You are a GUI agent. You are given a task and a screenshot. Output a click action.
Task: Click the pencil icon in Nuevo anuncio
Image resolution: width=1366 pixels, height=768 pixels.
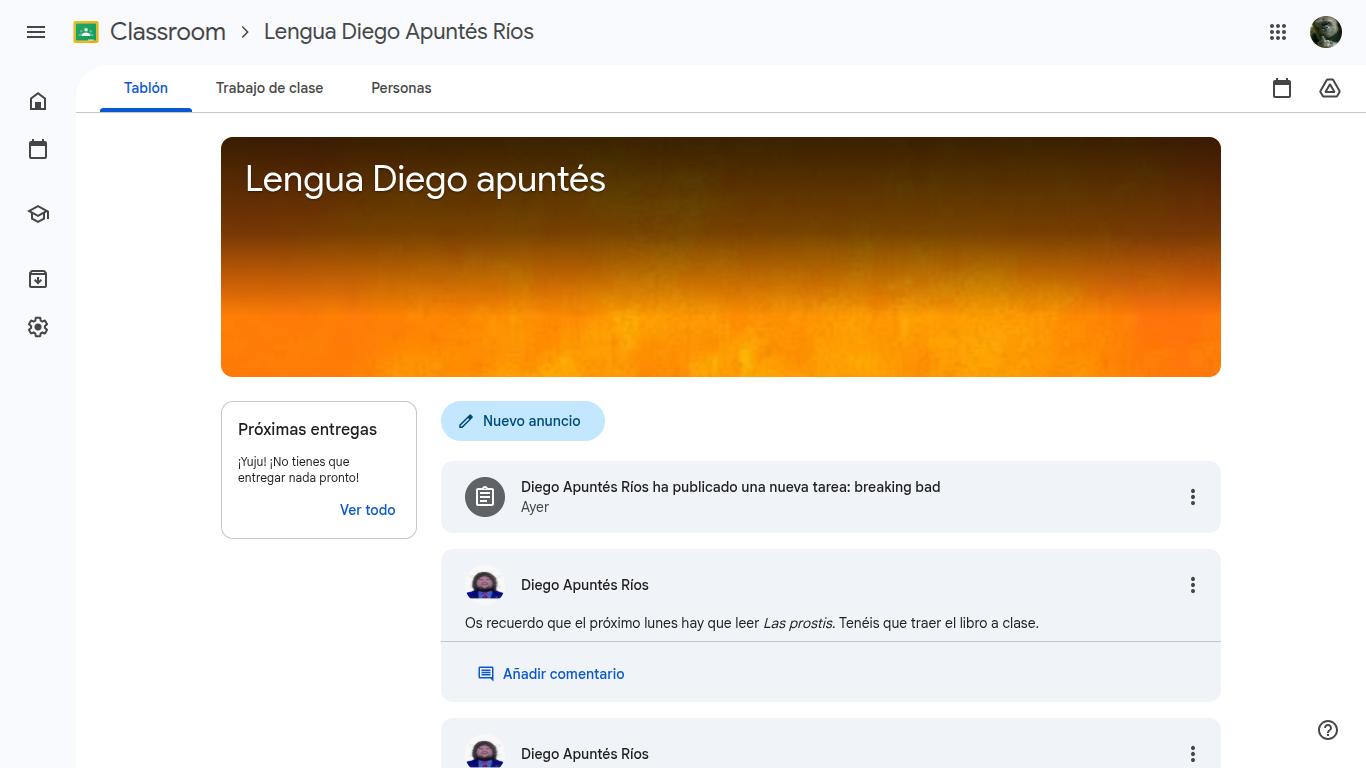tap(466, 422)
